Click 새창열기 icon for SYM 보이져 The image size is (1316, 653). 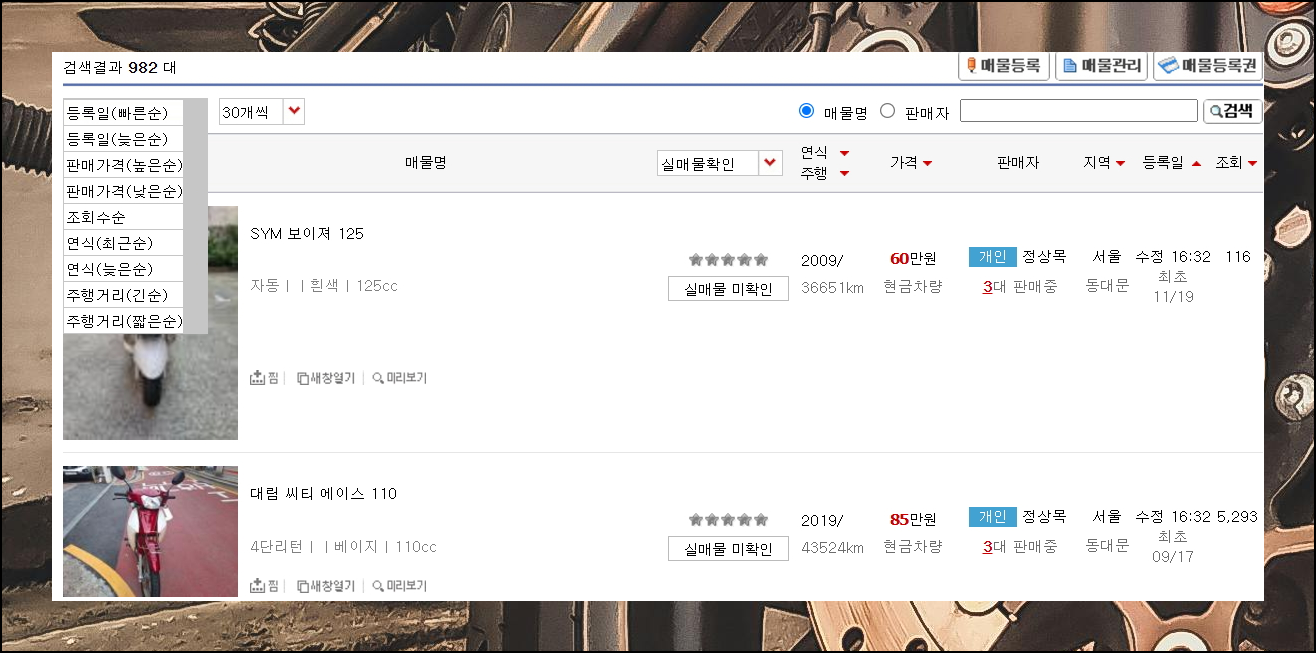point(326,378)
